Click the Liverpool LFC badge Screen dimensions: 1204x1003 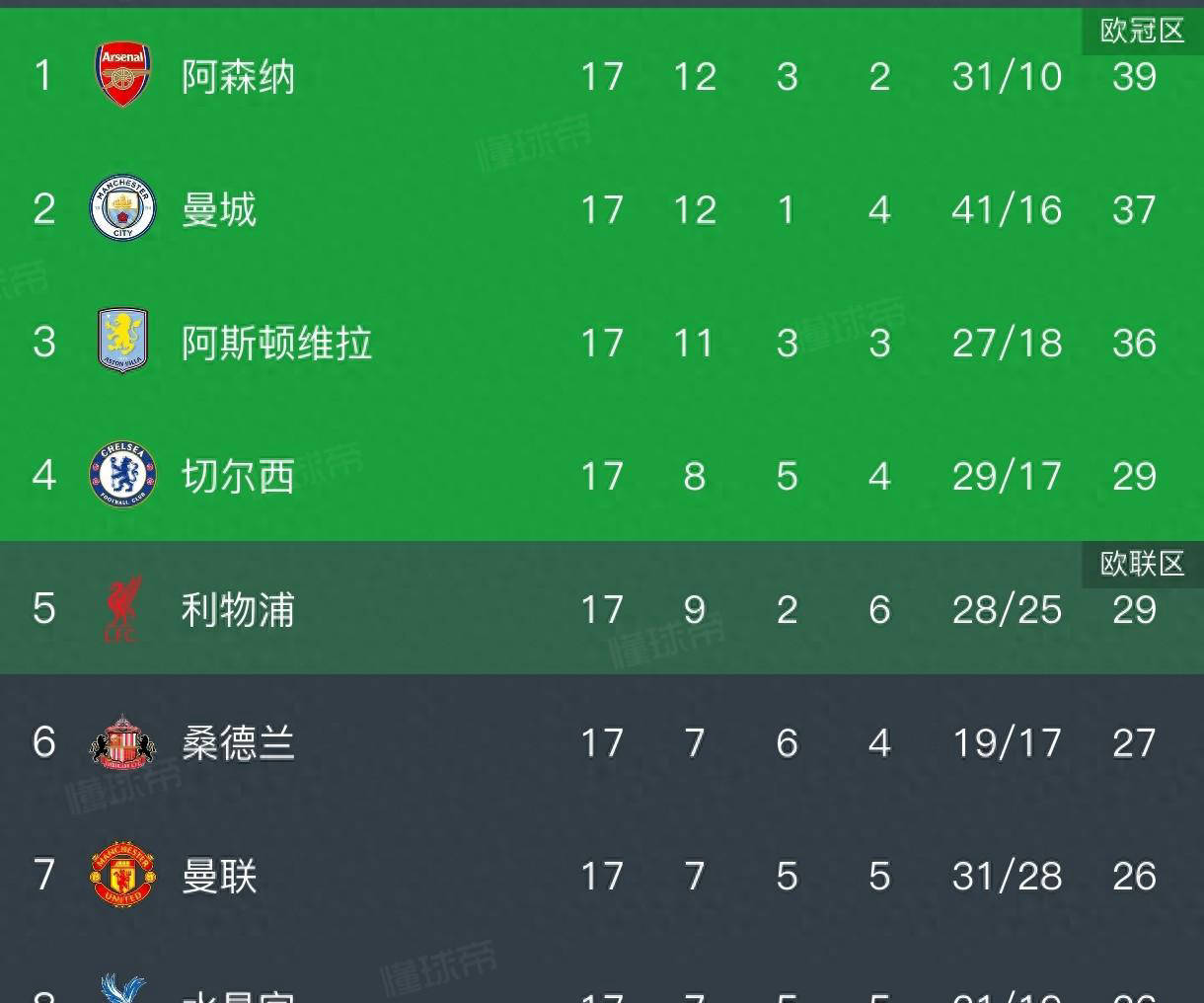point(121,609)
